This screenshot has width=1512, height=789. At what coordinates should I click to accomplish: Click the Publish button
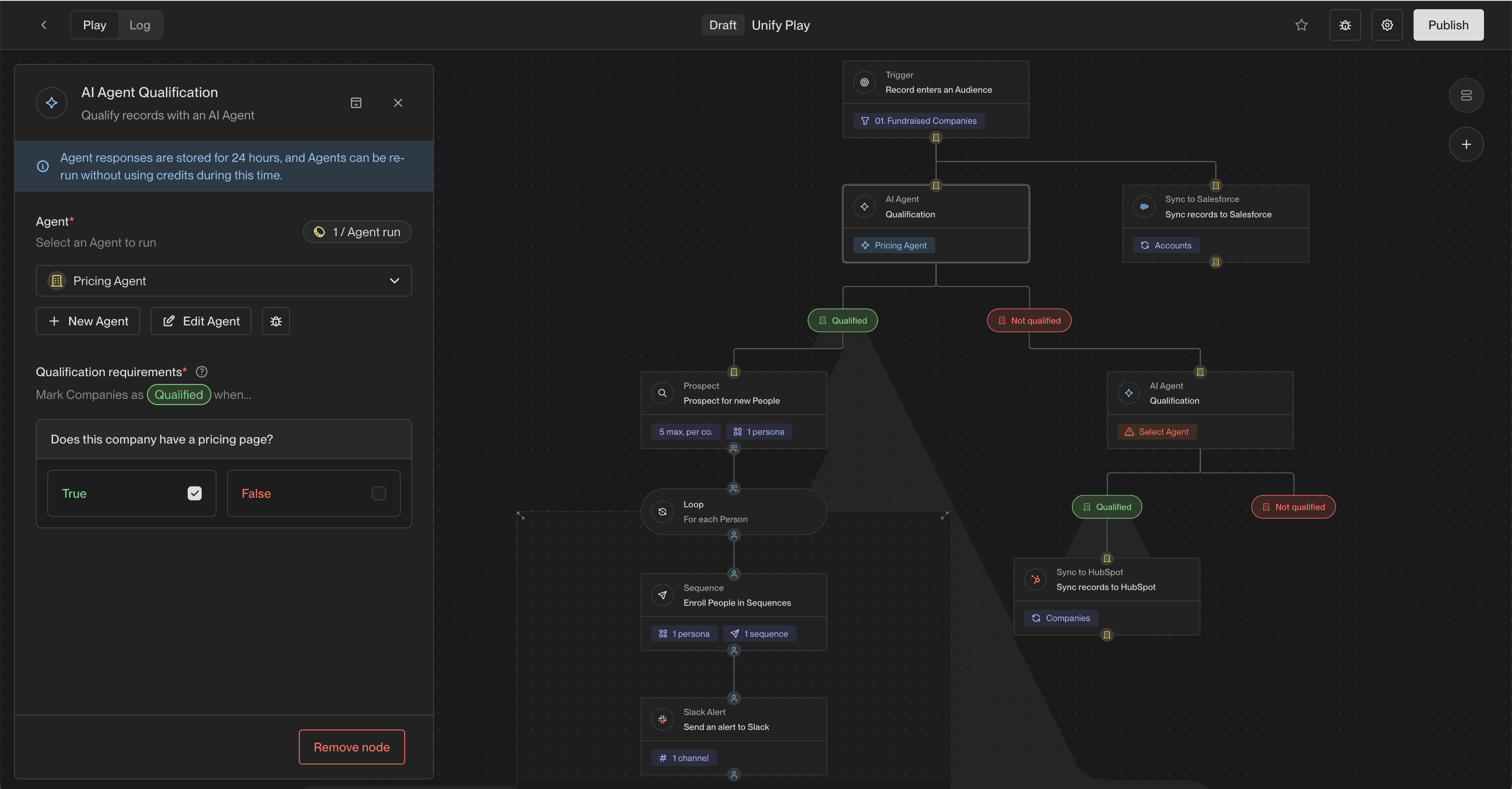click(1448, 24)
